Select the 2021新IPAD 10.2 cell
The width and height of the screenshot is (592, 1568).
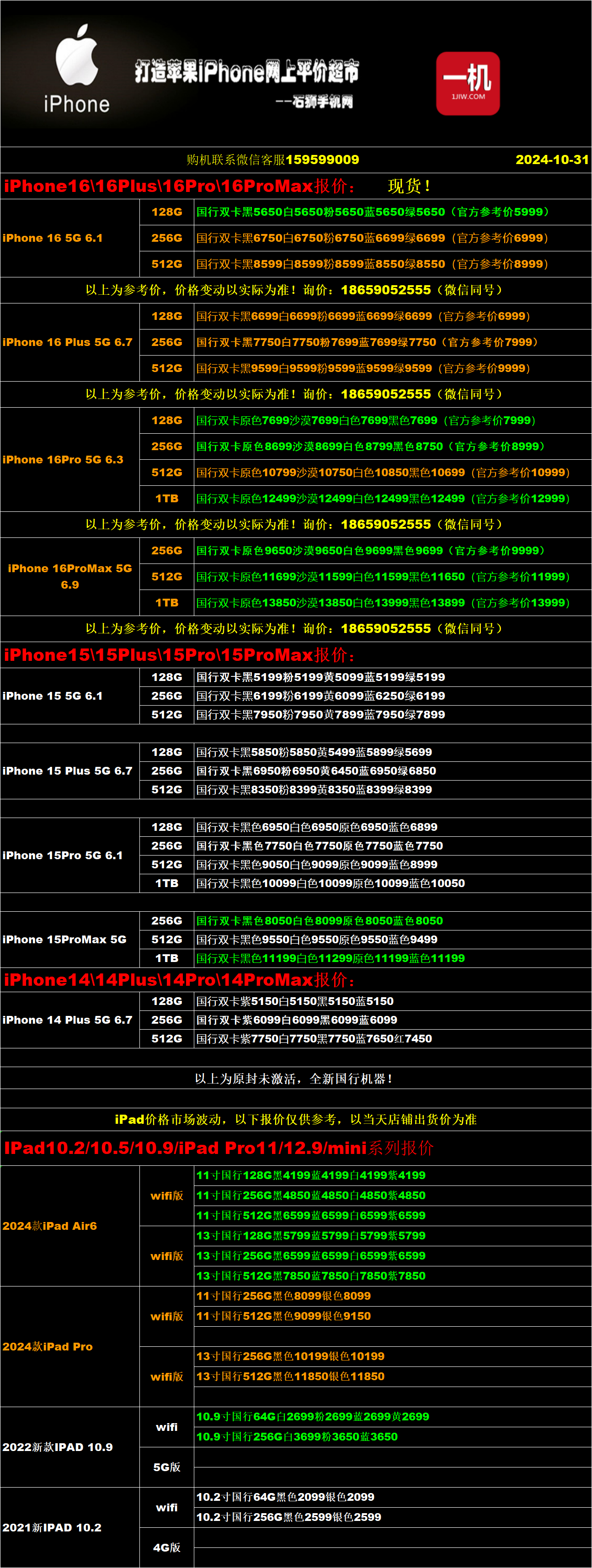coord(70,1527)
